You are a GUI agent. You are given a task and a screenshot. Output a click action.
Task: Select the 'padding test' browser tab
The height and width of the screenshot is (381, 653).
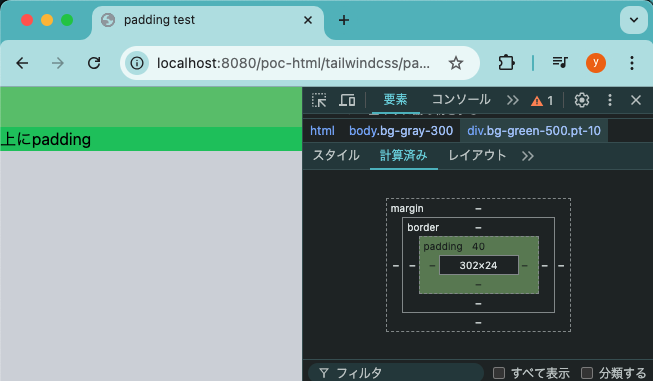[207, 20]
